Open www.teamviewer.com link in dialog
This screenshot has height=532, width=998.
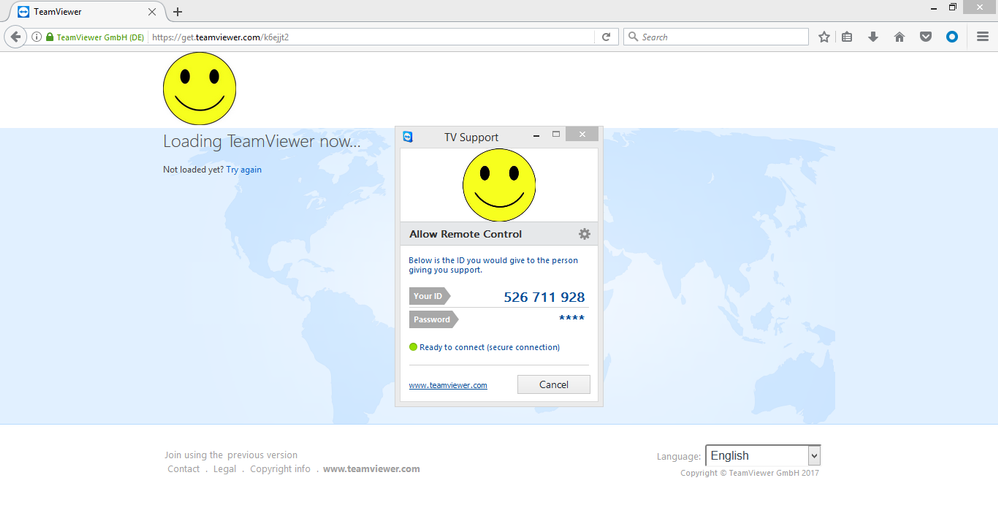click(448, 386)
